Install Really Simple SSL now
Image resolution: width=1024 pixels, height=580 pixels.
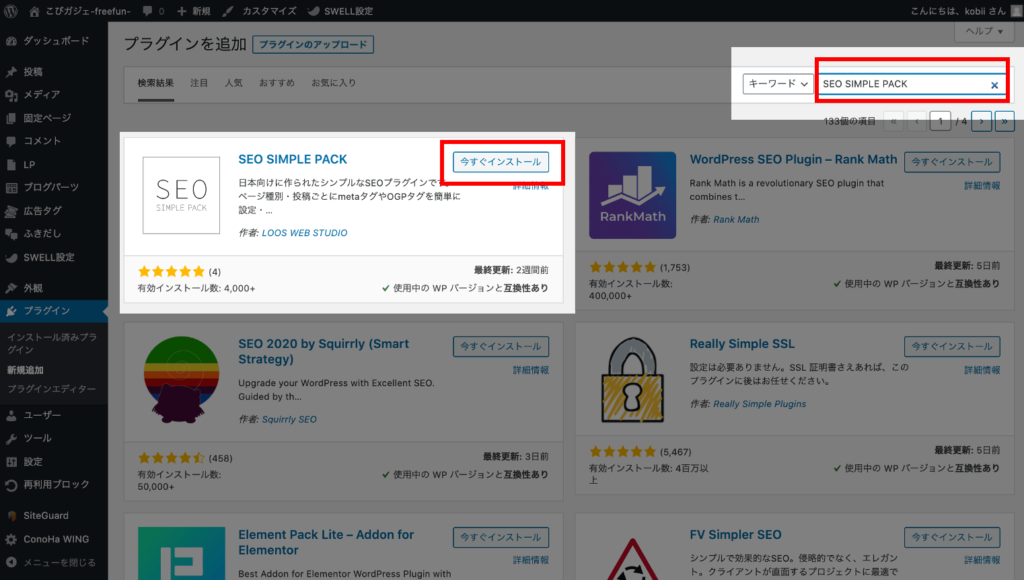[x=952, y=346]
